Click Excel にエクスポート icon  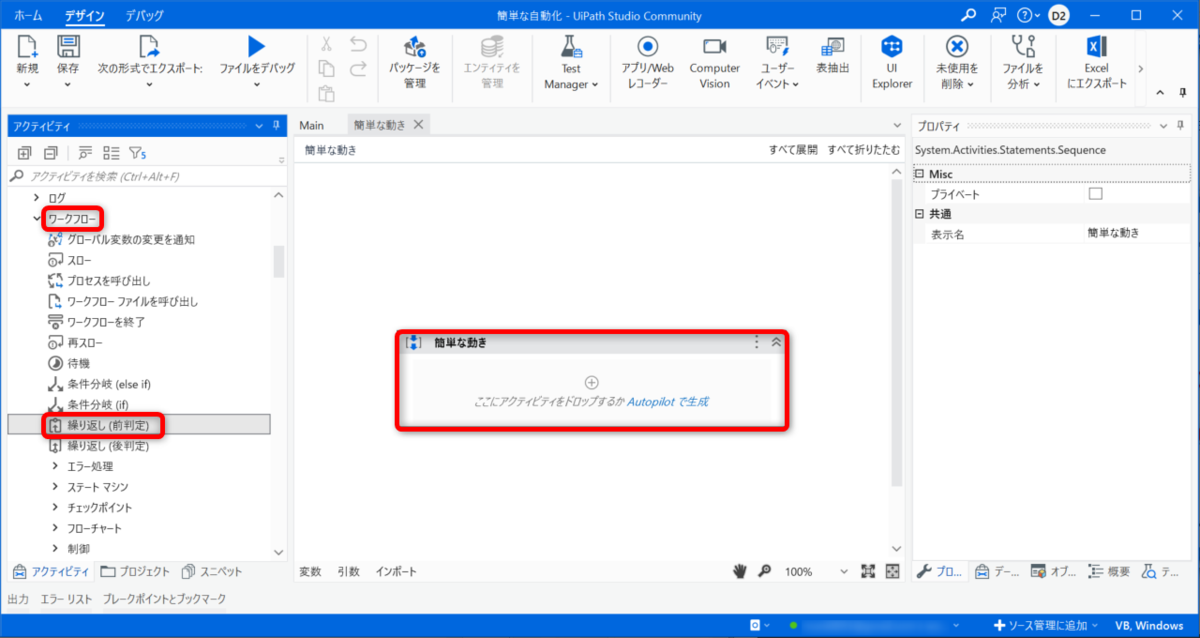pyautogui.click(x=1096, y=46)
